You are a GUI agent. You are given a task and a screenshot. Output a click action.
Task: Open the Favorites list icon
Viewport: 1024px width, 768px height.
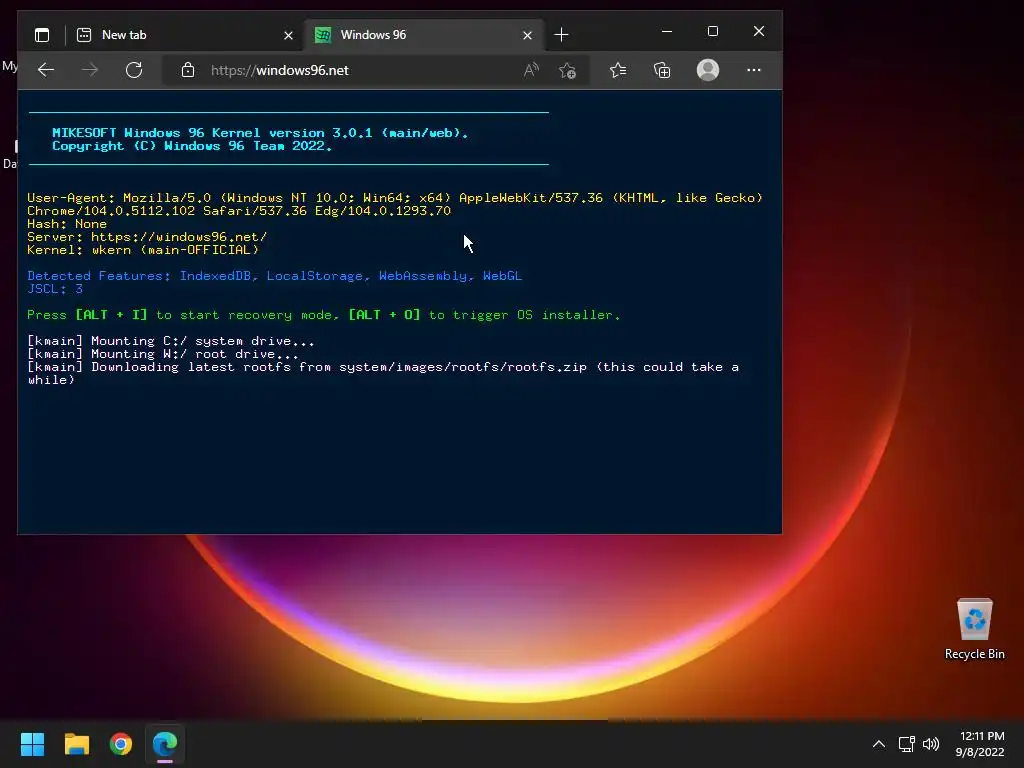tap(618, 70)
